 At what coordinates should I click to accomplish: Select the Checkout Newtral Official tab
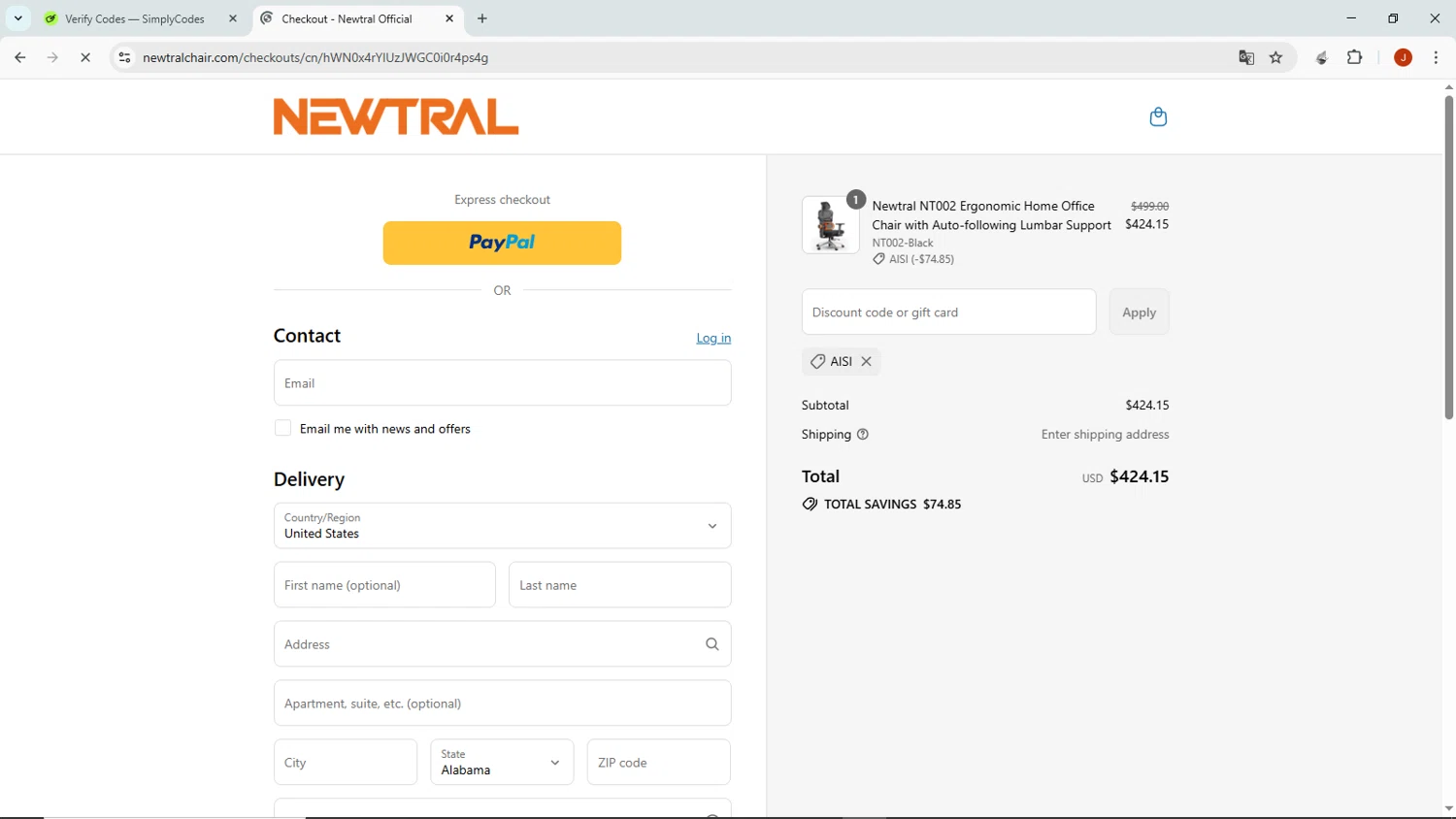347,18
